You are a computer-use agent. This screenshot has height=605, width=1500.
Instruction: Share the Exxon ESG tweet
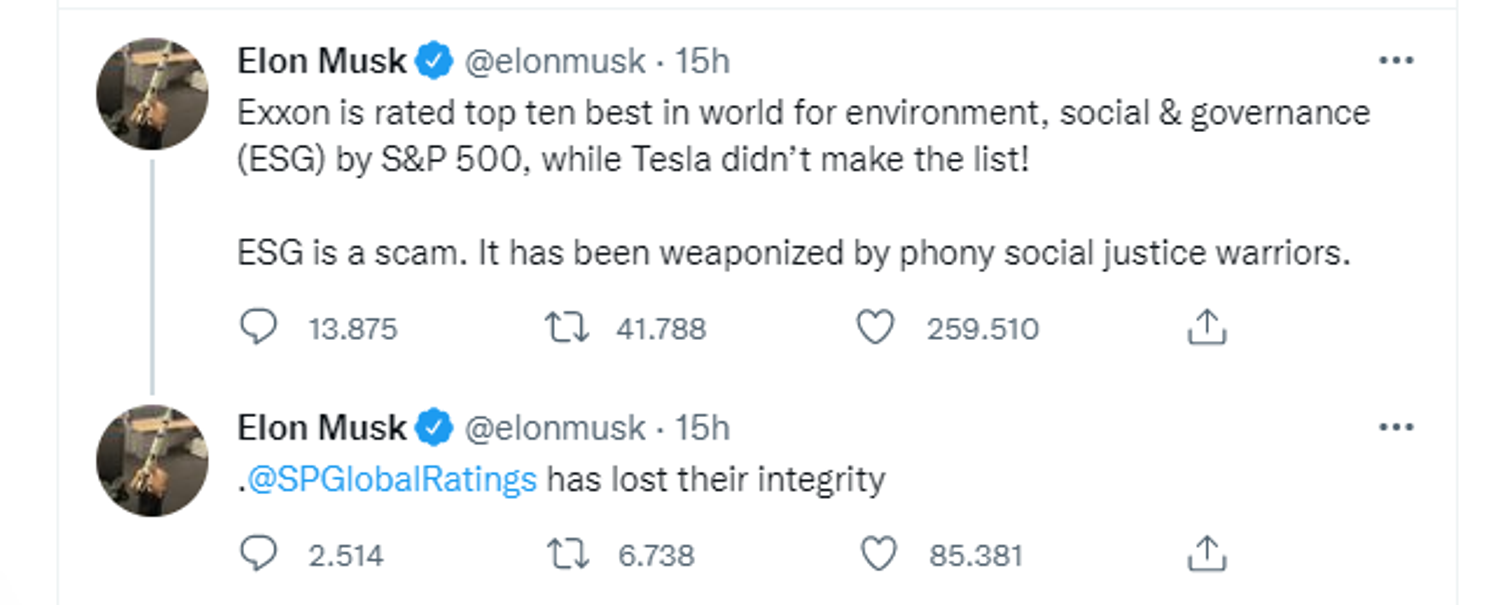pos(1206,327)
